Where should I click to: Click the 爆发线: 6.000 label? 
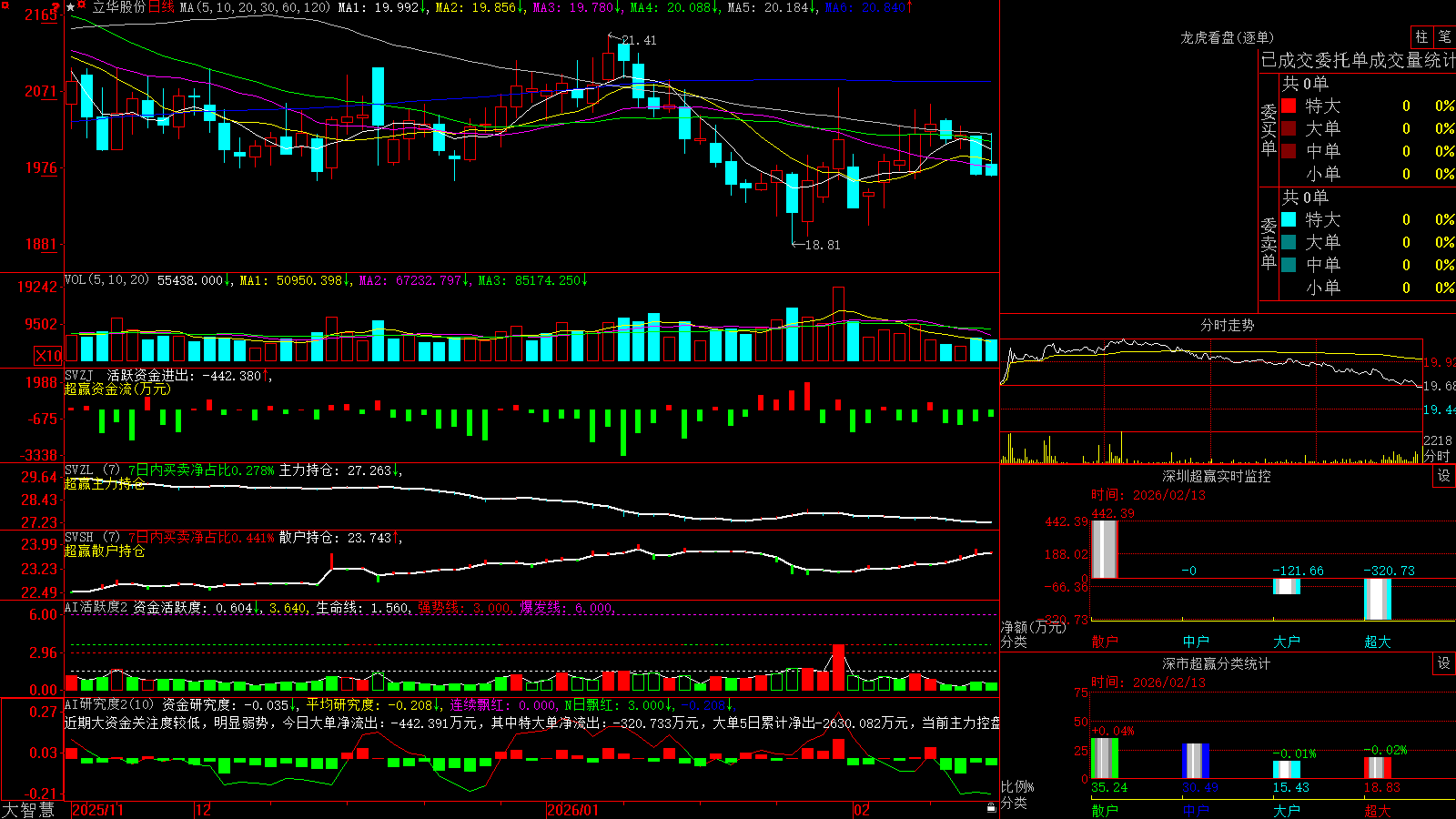point(567,607)
